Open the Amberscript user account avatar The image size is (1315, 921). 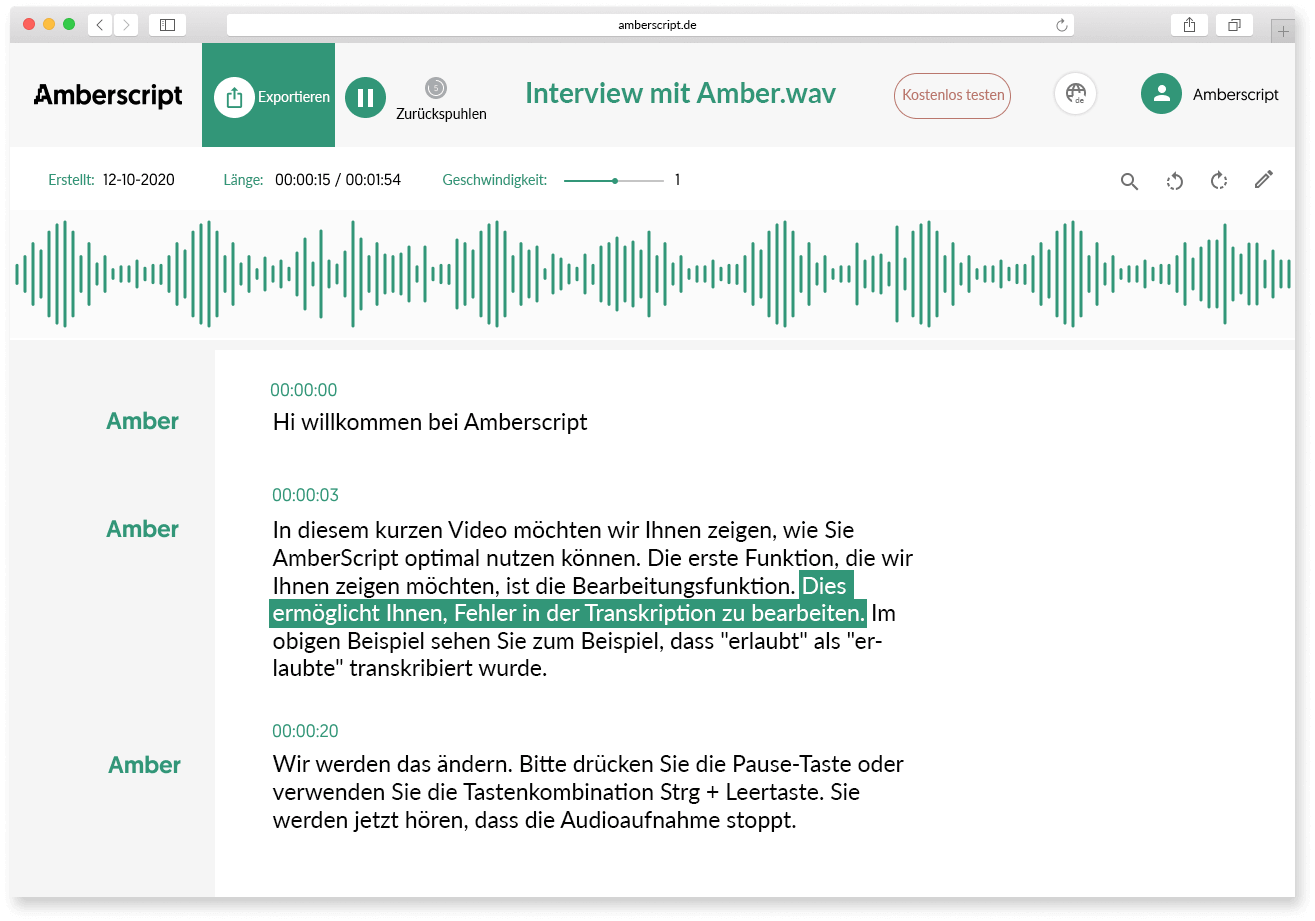click(x=1162, y=94)
